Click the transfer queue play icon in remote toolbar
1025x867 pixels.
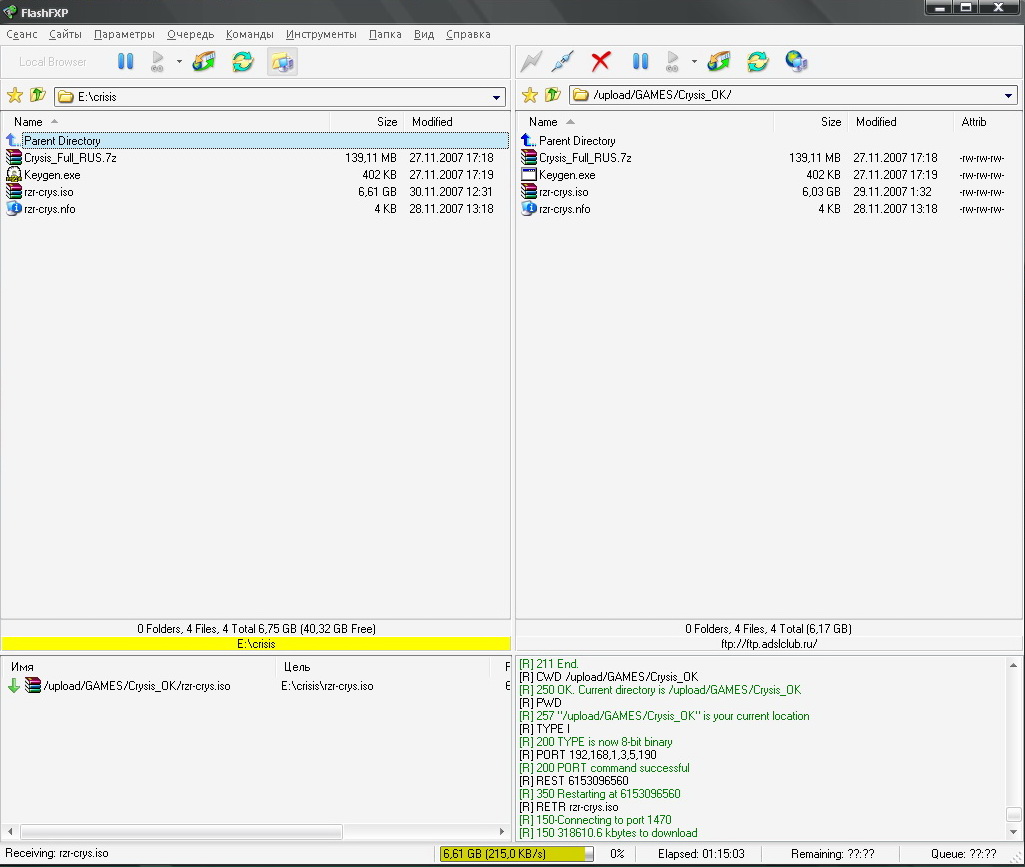[x=673, y=61]
